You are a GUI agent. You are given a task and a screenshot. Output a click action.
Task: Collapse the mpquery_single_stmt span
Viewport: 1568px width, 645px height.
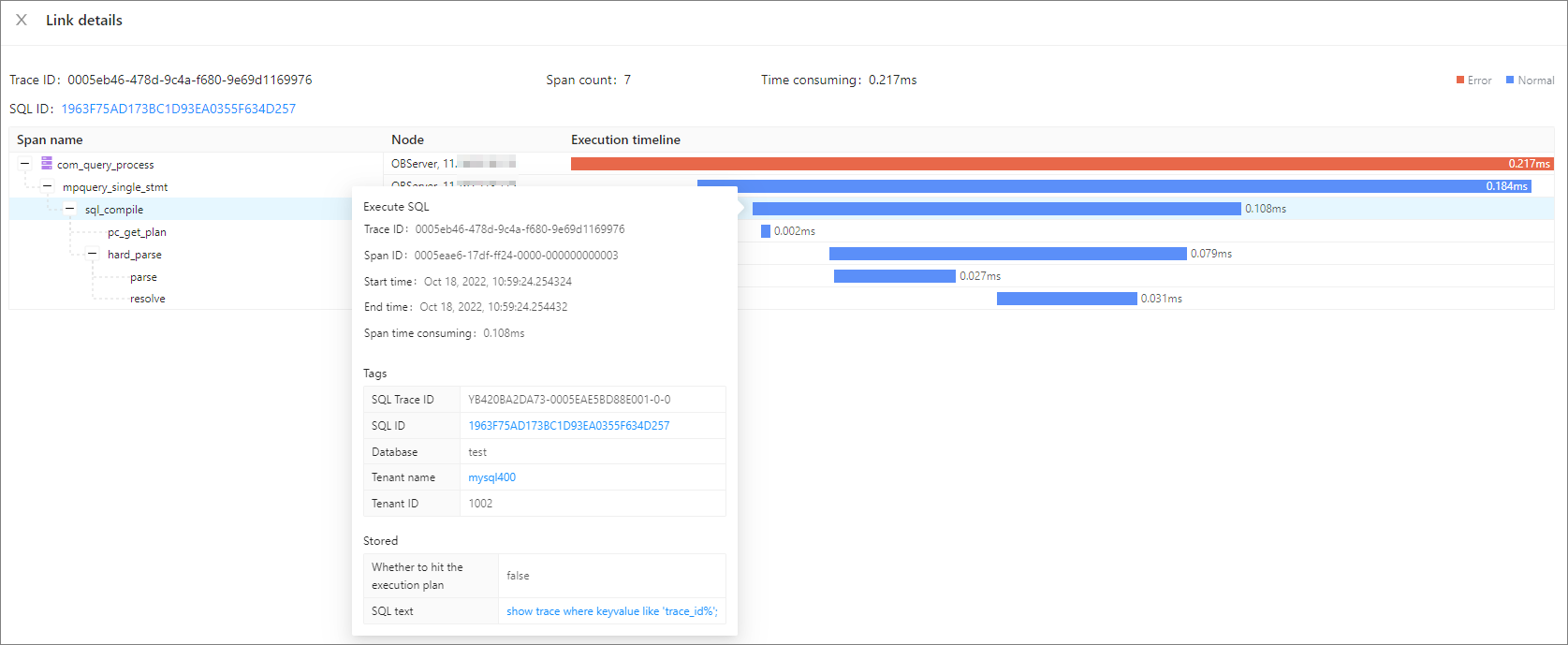click(x=48, y=186)
